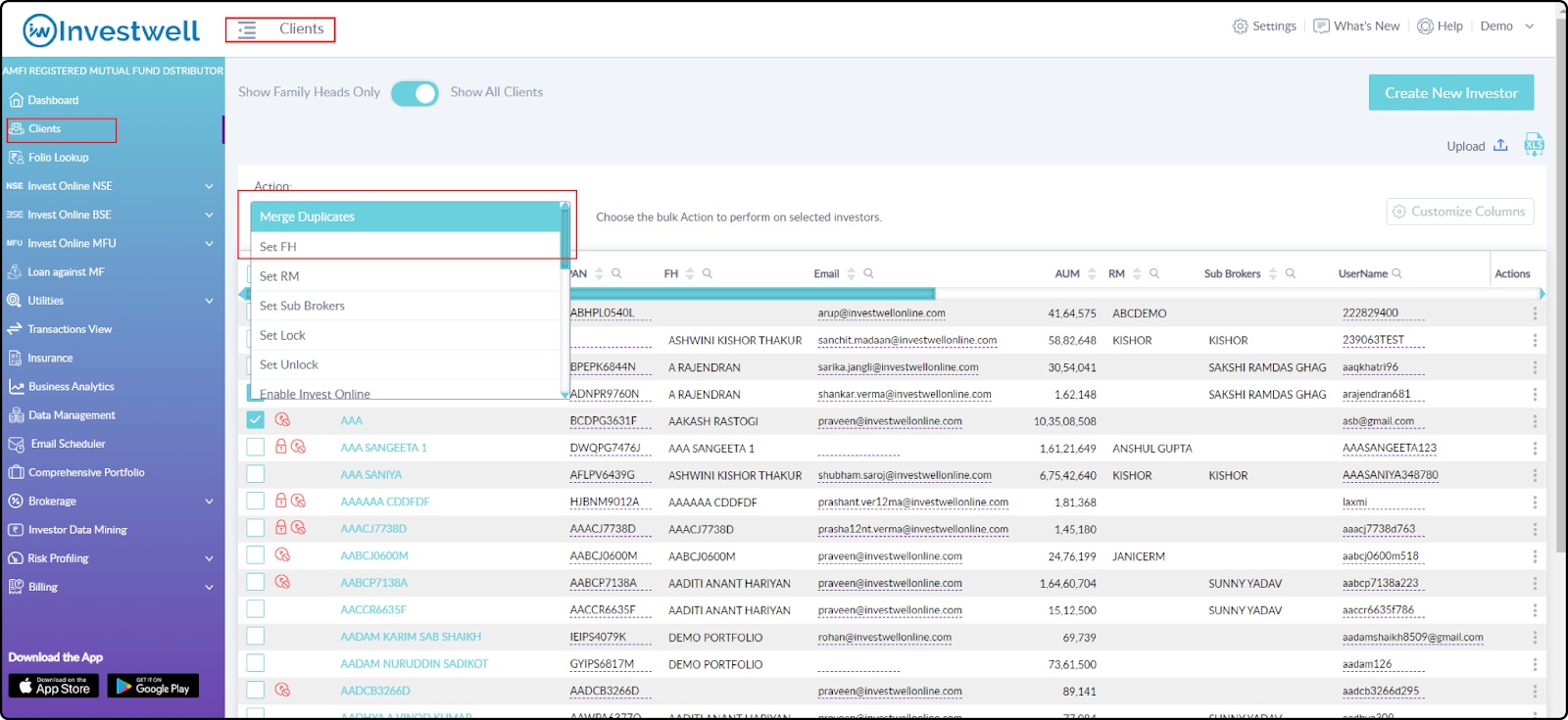Viewport: 1568px width, 720px height.
Task: Expand Invest Online BSE menu
Action: click(209, 215)
